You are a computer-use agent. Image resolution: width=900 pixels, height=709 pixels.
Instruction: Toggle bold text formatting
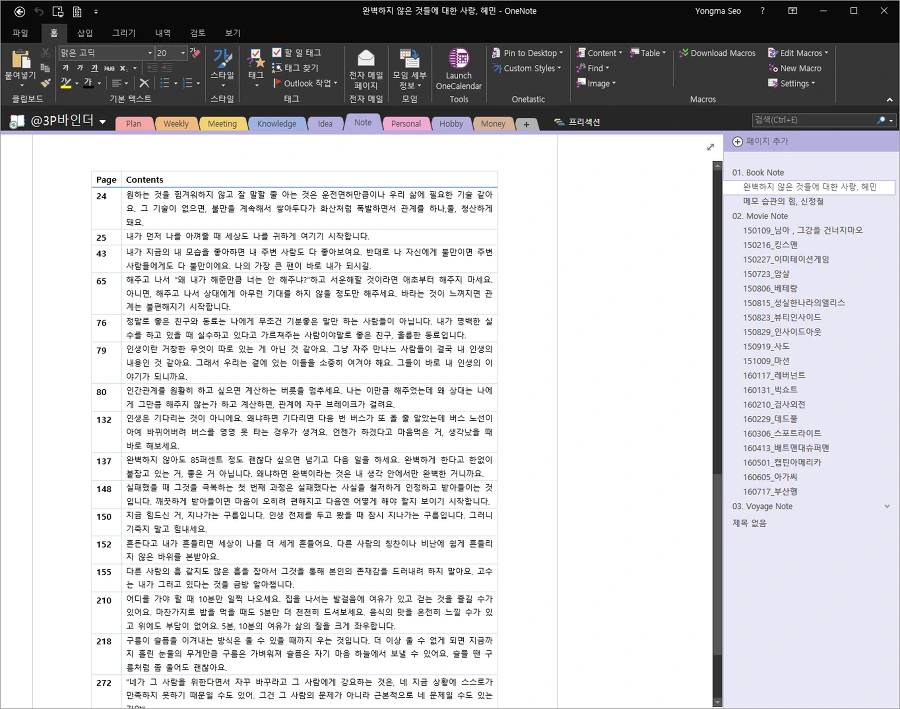point(65,68)
